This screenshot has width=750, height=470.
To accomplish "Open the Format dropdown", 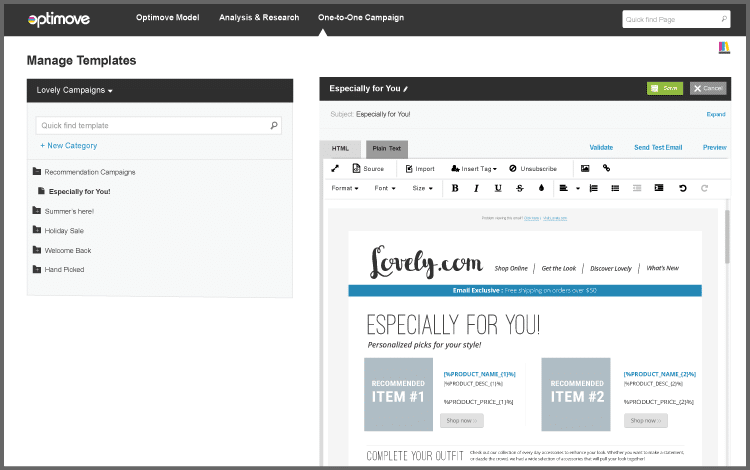I will (345, 188).
